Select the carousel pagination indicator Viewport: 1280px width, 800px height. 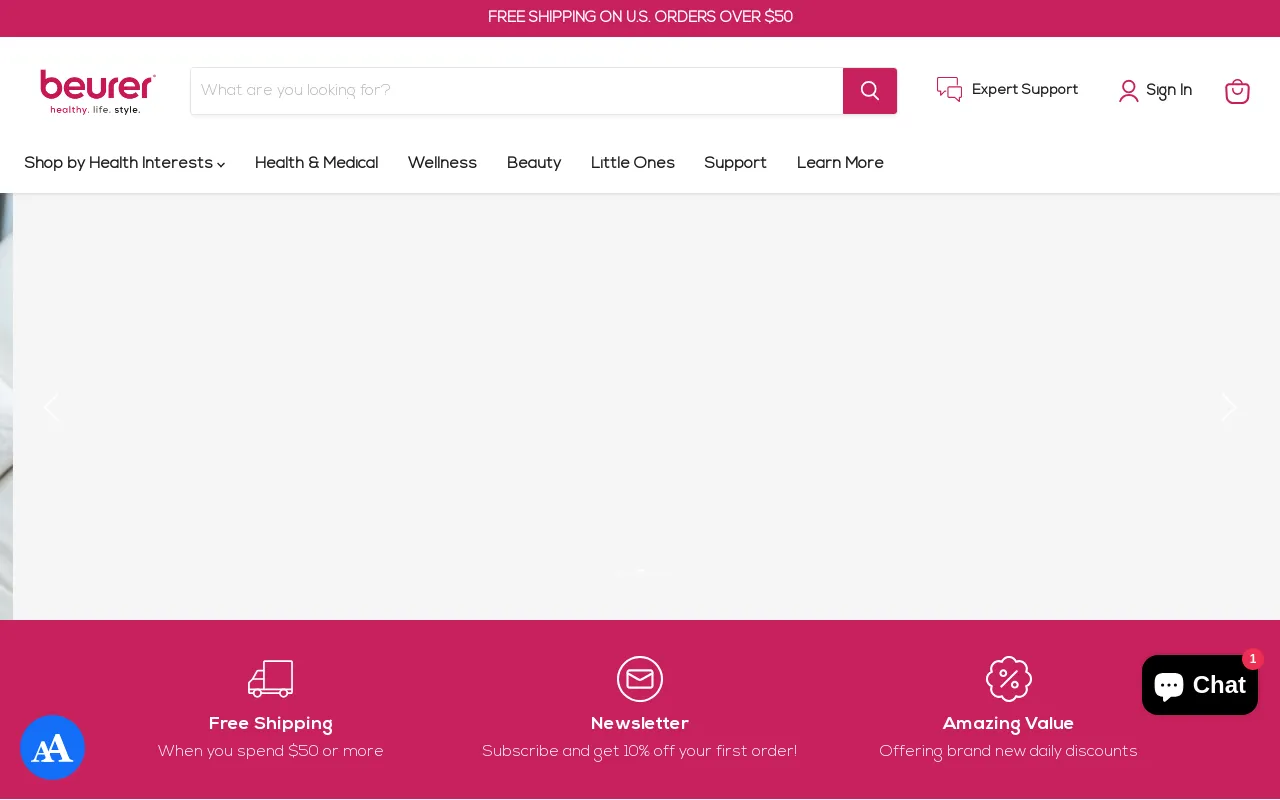pyautogui.click(x=640, y=572)
